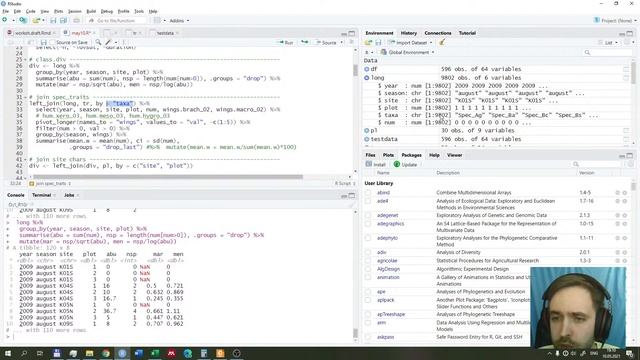This screenshot has width=640, height=360.
Task: Check the agricolae package checkbox
Action: tap(368, 260)
